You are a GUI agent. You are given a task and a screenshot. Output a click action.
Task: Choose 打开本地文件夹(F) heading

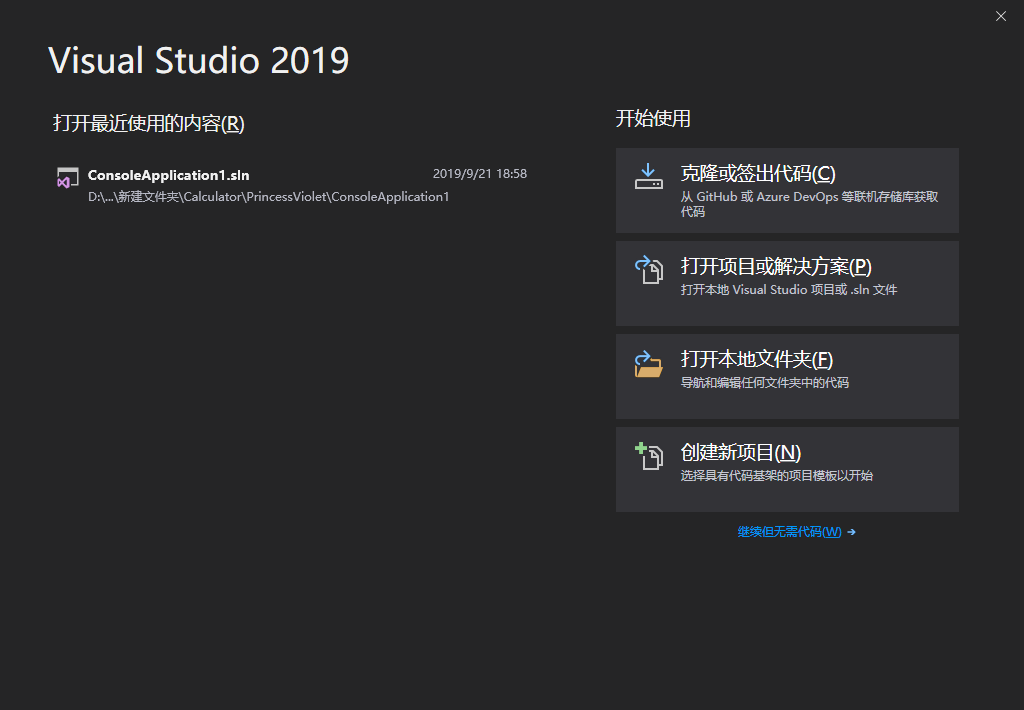tap(756, 359)
